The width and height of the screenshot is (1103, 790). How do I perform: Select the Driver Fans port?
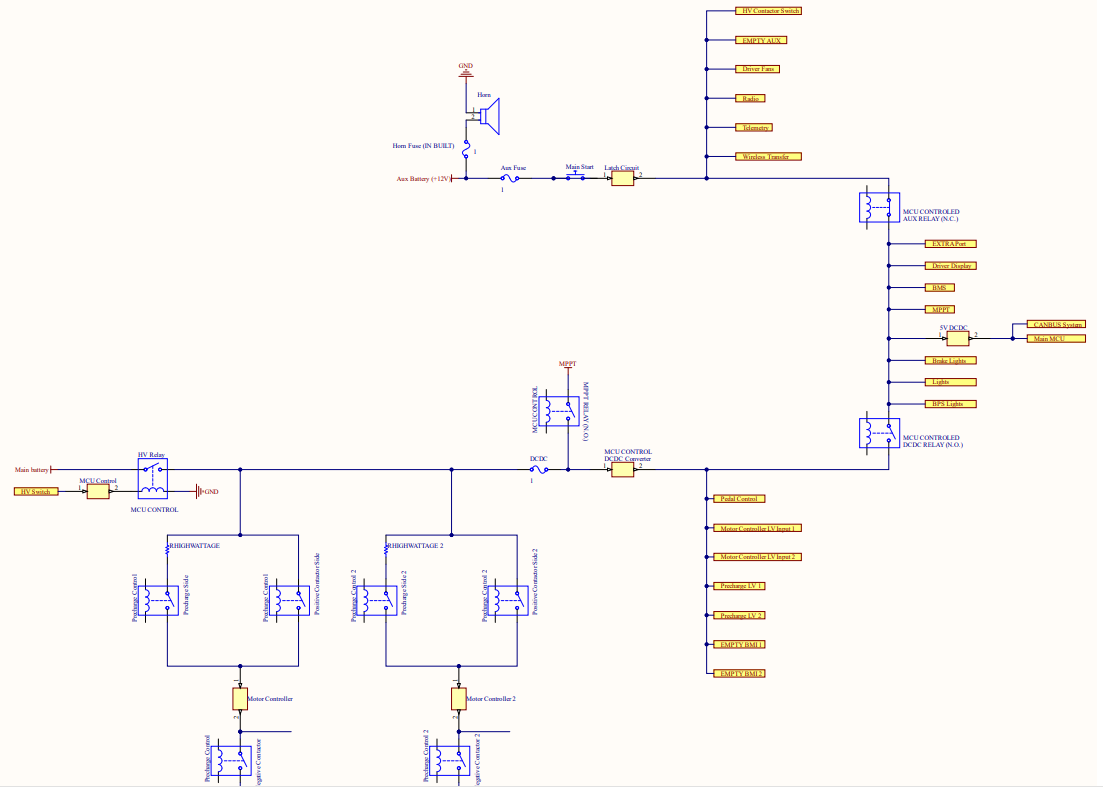(x=758, y=69)
